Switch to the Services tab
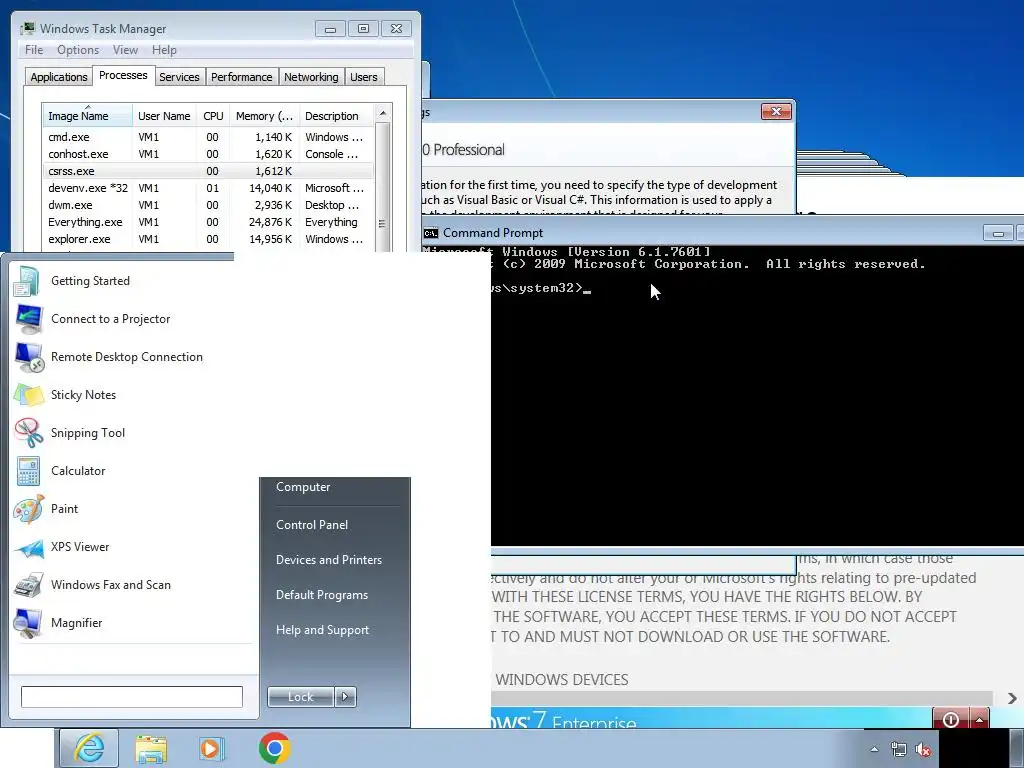The width and height of the screenshot is (1024, 768). (180, 77)
